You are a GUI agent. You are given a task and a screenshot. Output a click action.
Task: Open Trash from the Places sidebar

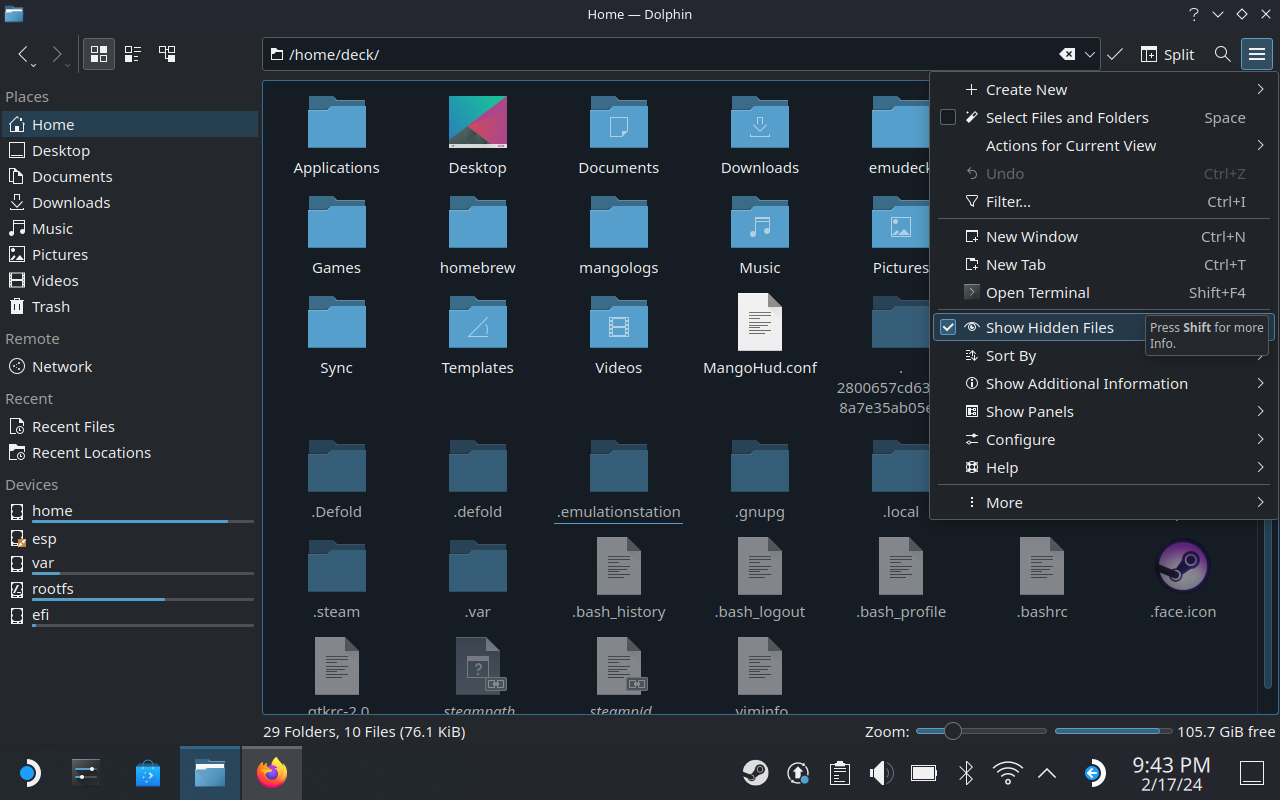(x=50, y=307)
